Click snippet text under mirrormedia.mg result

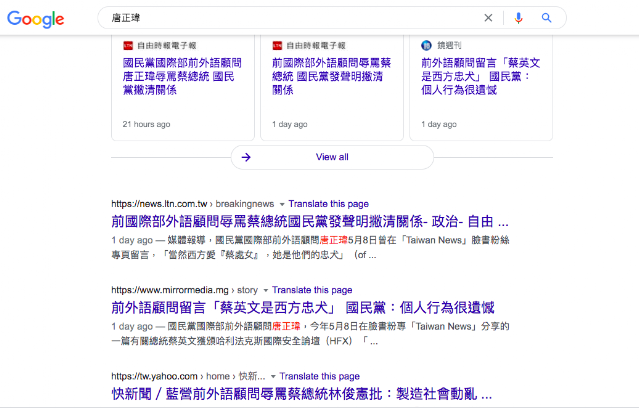coord(310,334)
